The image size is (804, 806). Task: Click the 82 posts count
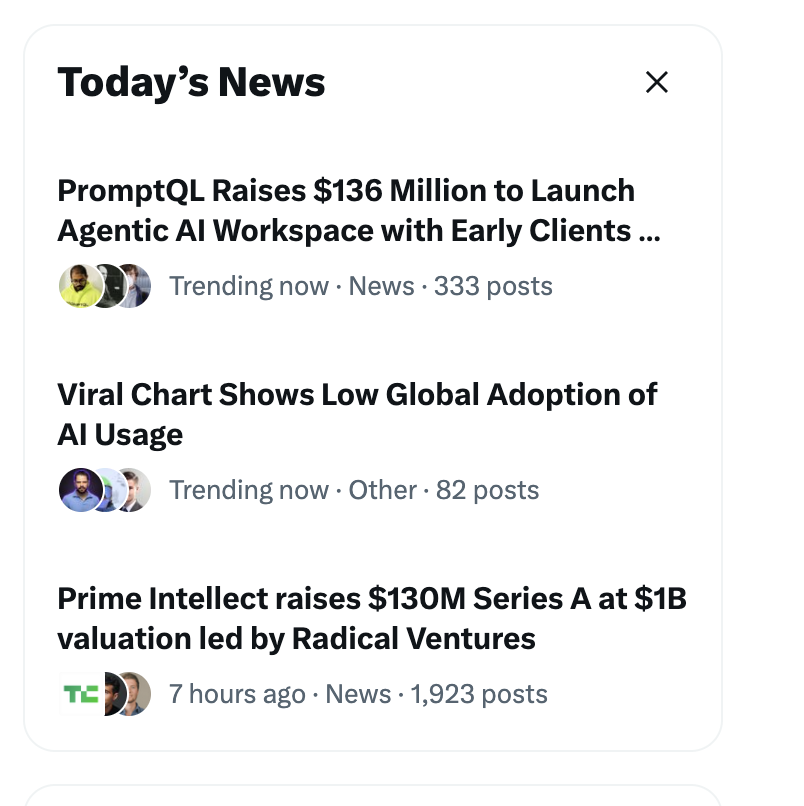(487, 490)
